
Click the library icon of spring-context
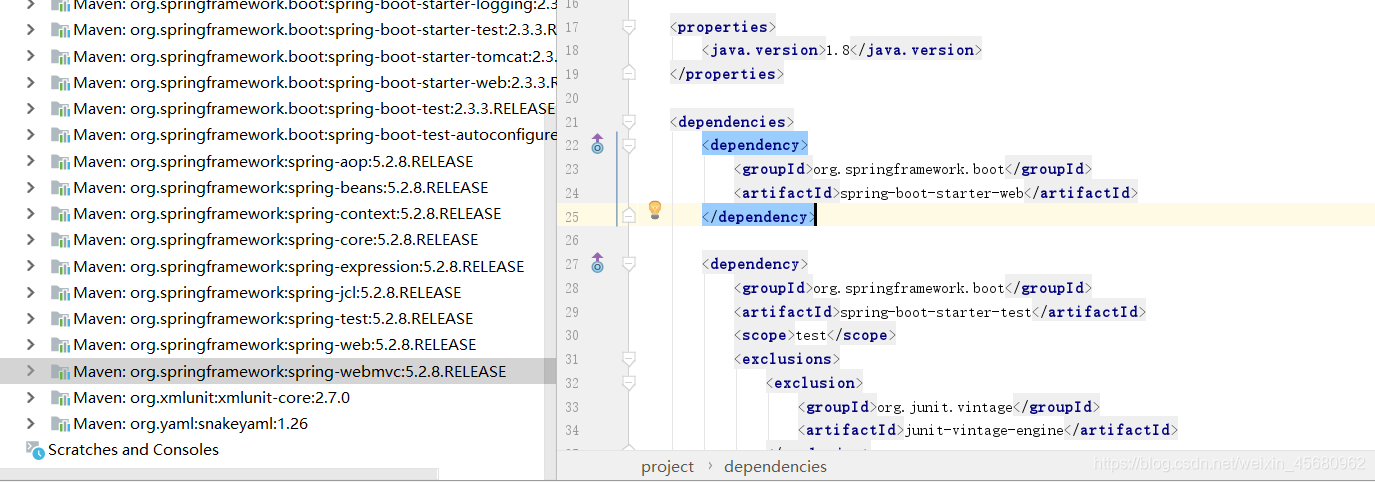pos(60,213)
